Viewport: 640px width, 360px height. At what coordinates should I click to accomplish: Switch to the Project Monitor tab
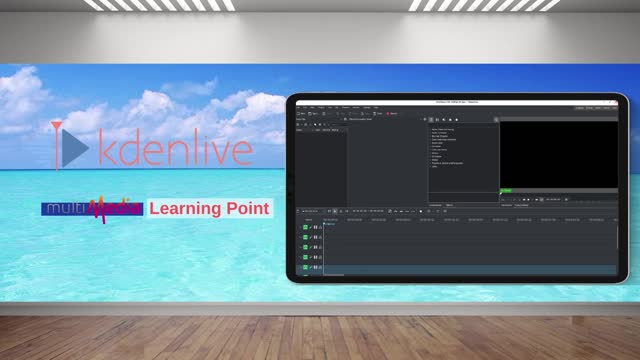522,205
